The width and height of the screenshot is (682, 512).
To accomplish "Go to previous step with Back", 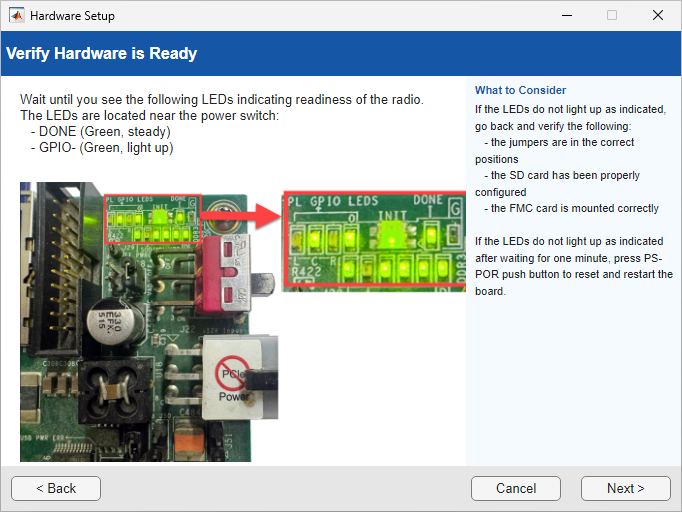I will (56, 488).
